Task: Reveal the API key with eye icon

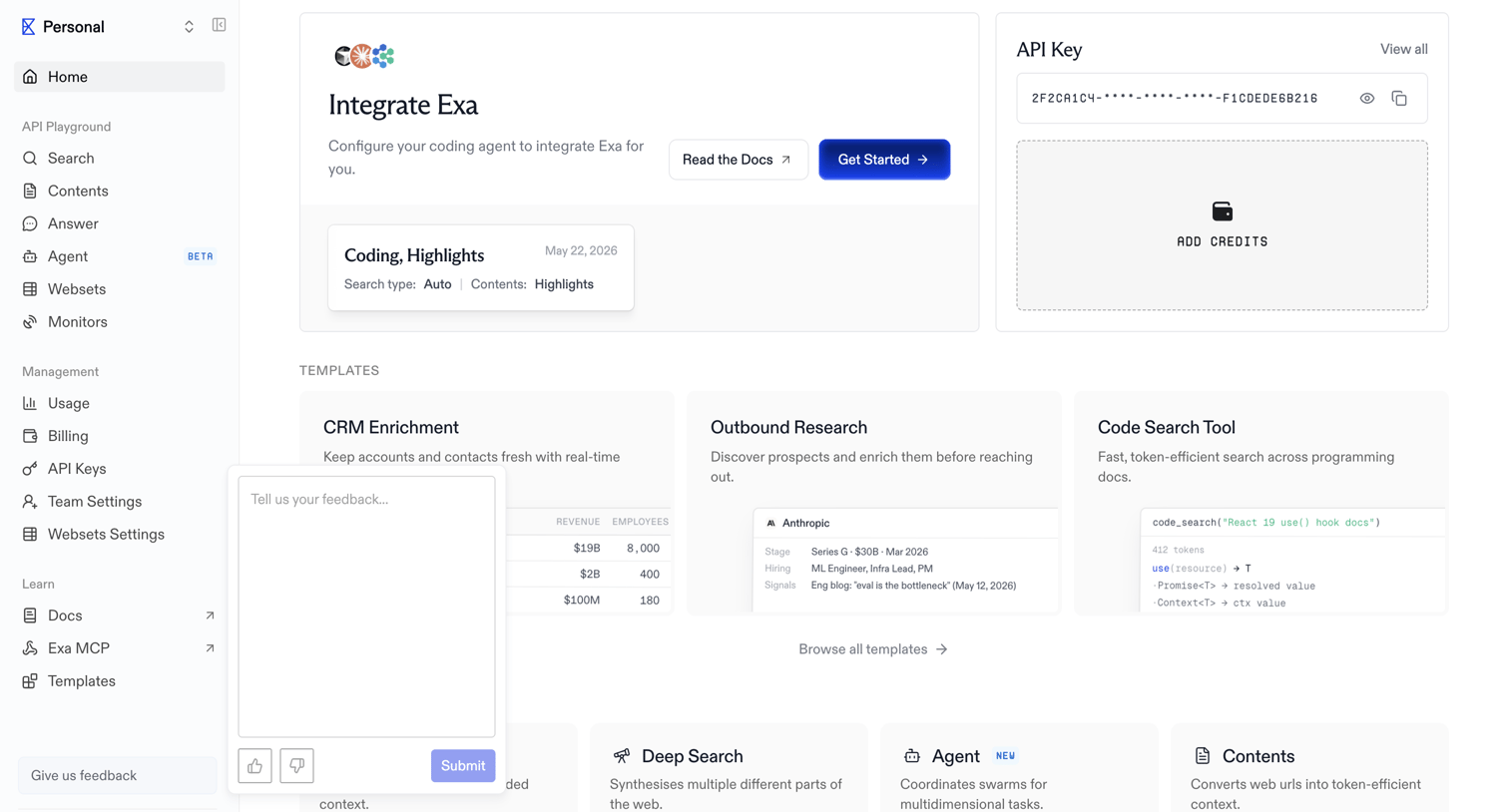Action: pyautogui.click(x=1367, y=99)
